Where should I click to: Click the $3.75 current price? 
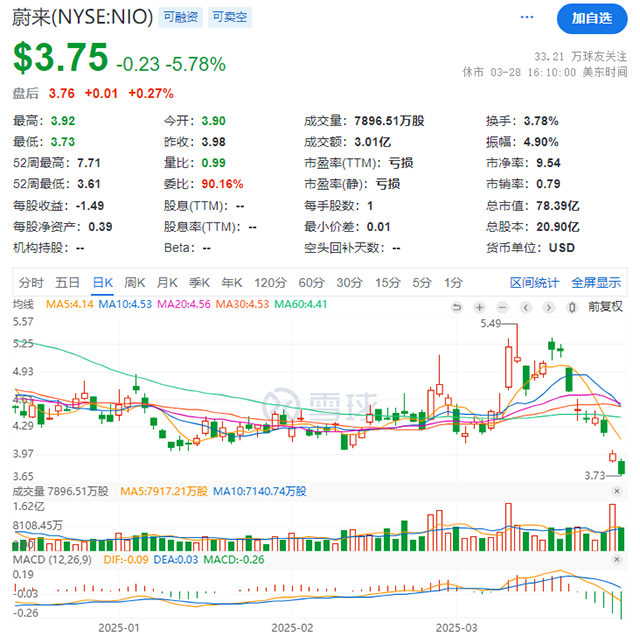(60, 58)
